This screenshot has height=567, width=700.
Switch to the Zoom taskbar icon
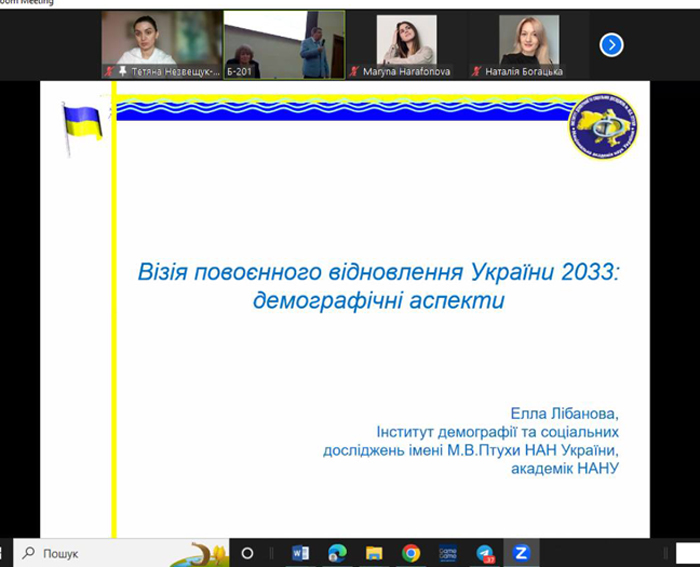tap(521, 553)
